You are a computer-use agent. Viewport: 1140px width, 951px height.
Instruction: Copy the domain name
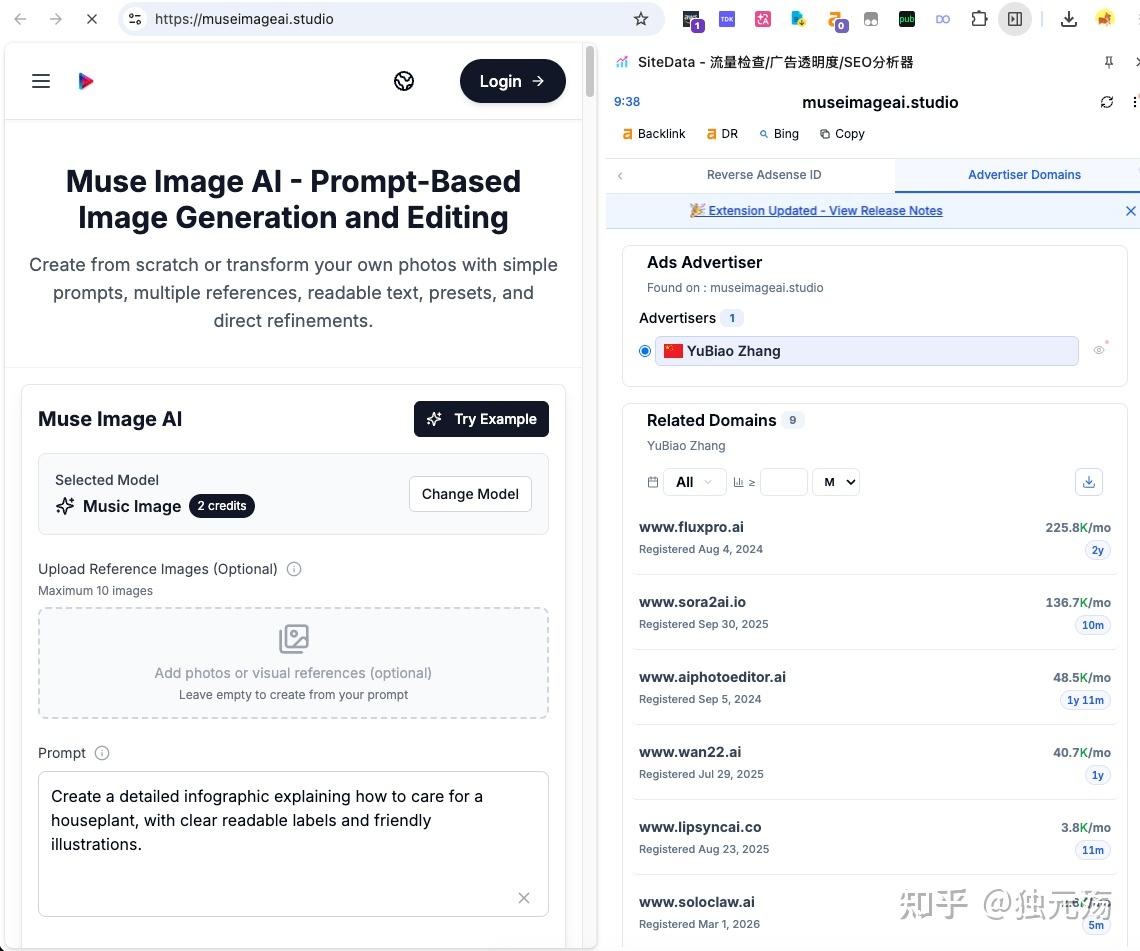[x=842, y=134]
